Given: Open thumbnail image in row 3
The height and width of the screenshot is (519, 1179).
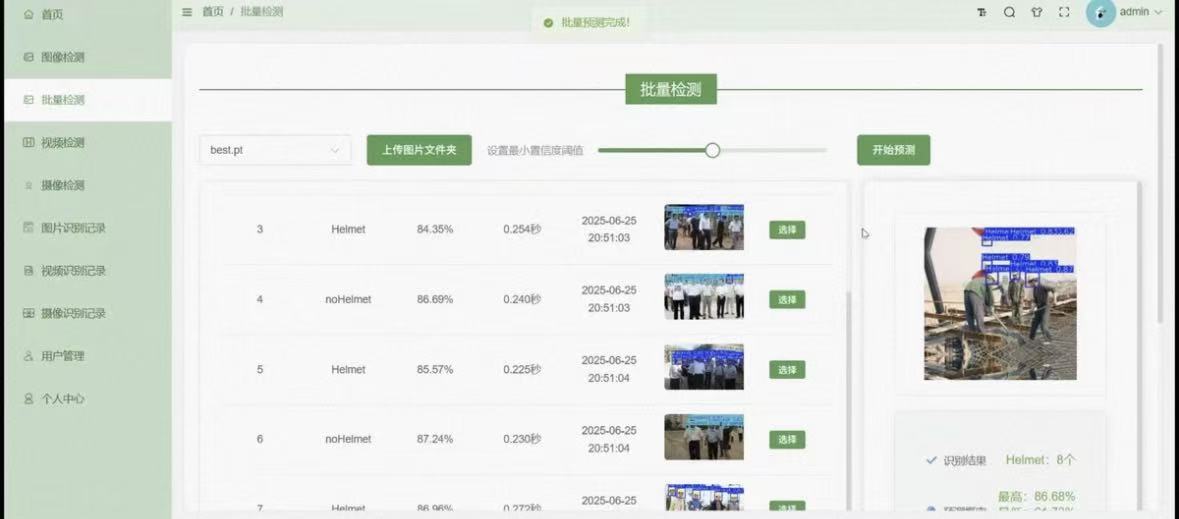Looking at the screenshot, I should 704,227.
